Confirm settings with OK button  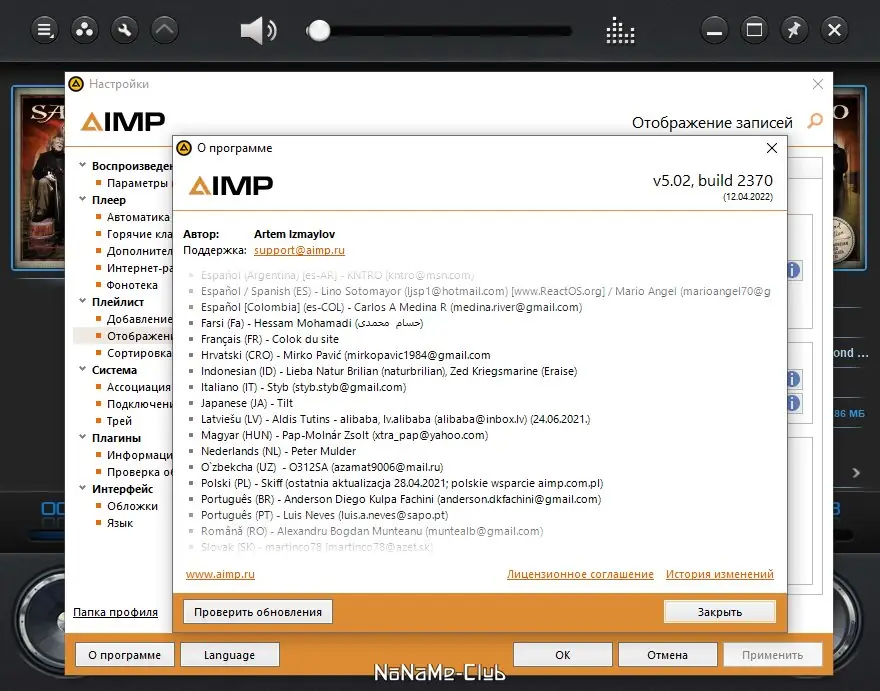[x=562, y=655]
